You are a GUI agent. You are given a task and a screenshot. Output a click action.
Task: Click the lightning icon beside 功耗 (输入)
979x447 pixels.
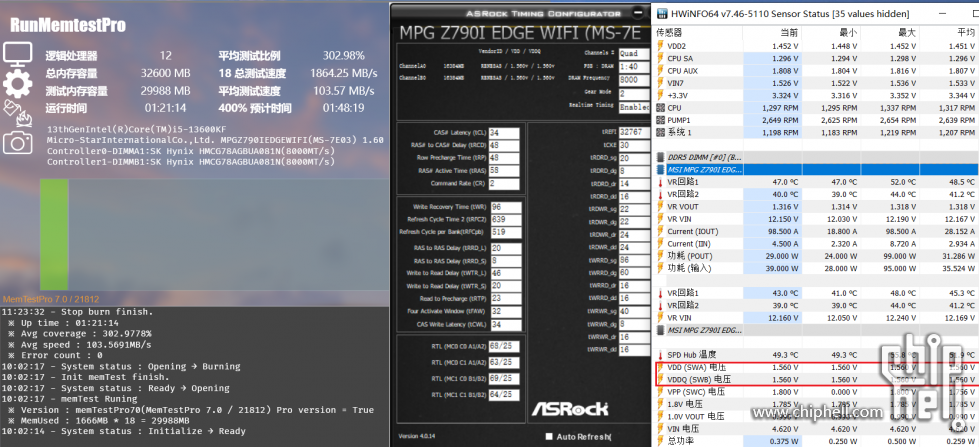661,268
